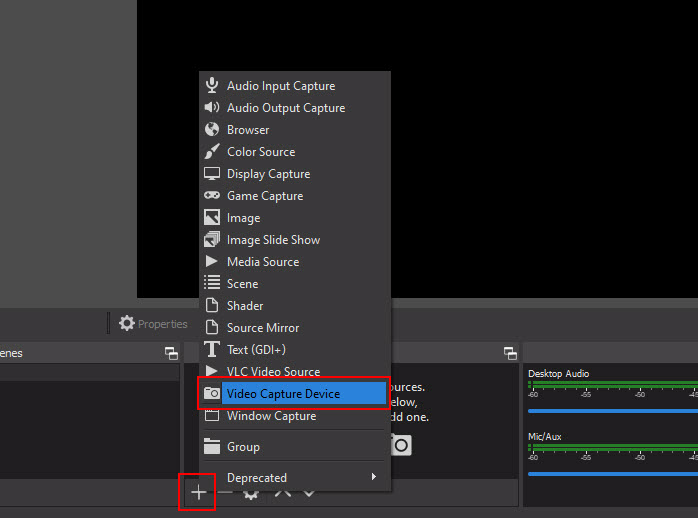Click the Desktop Audio level meter
Screen dimensions: 698x518
[x=613, y=384]
